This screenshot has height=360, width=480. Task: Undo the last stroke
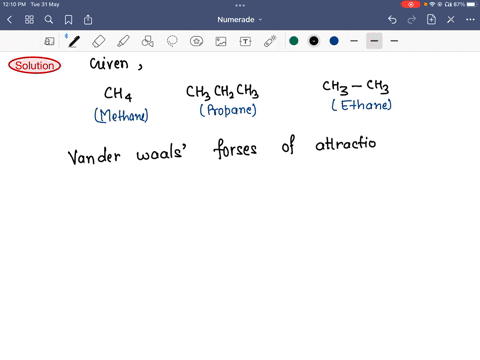coord(392,20)
